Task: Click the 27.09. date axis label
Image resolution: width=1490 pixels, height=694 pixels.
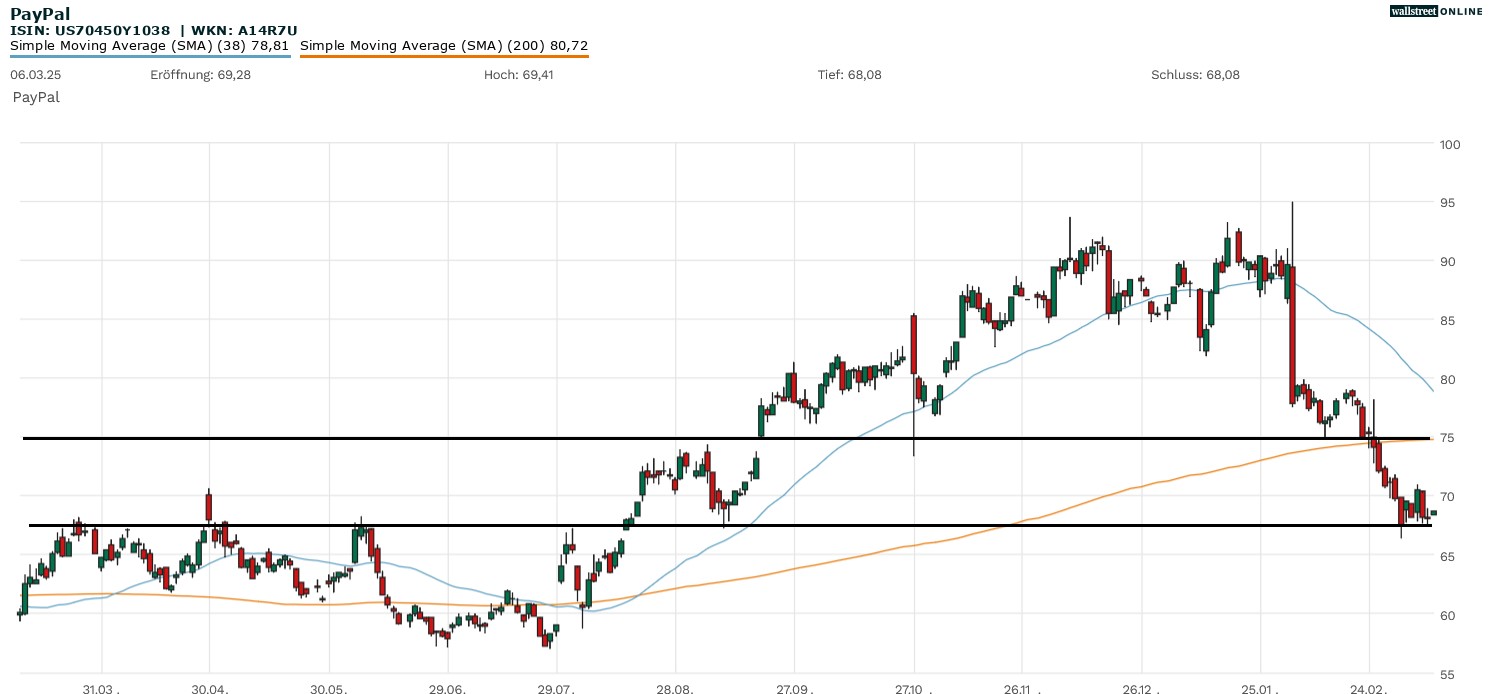Action: coord(794,689)
